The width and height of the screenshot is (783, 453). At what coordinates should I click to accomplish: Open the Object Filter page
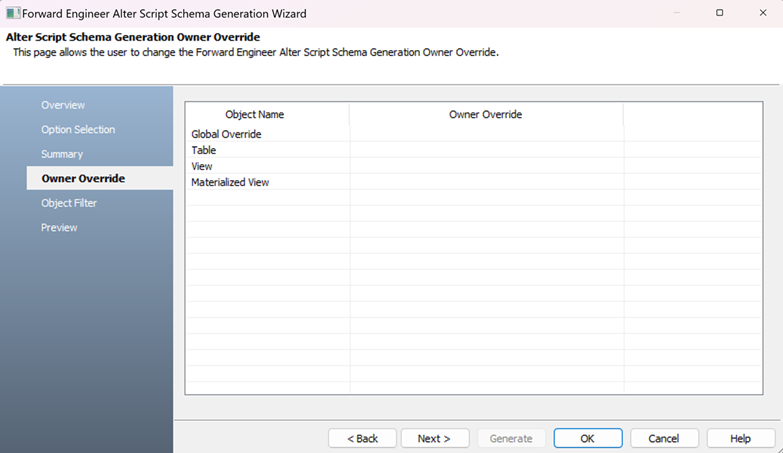(69, 203)
